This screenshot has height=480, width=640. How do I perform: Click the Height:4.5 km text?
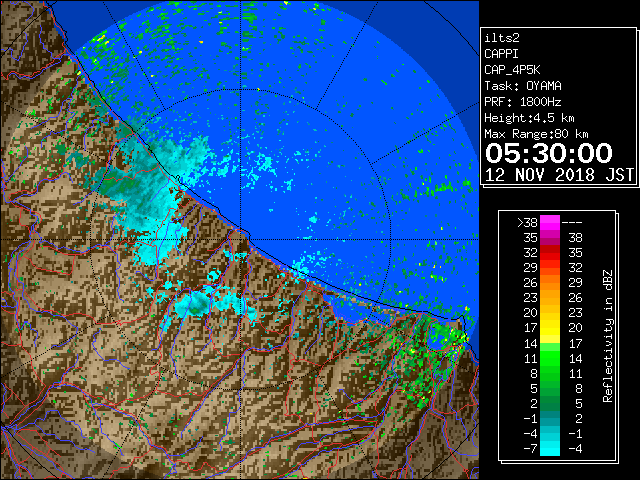point(529,118)
